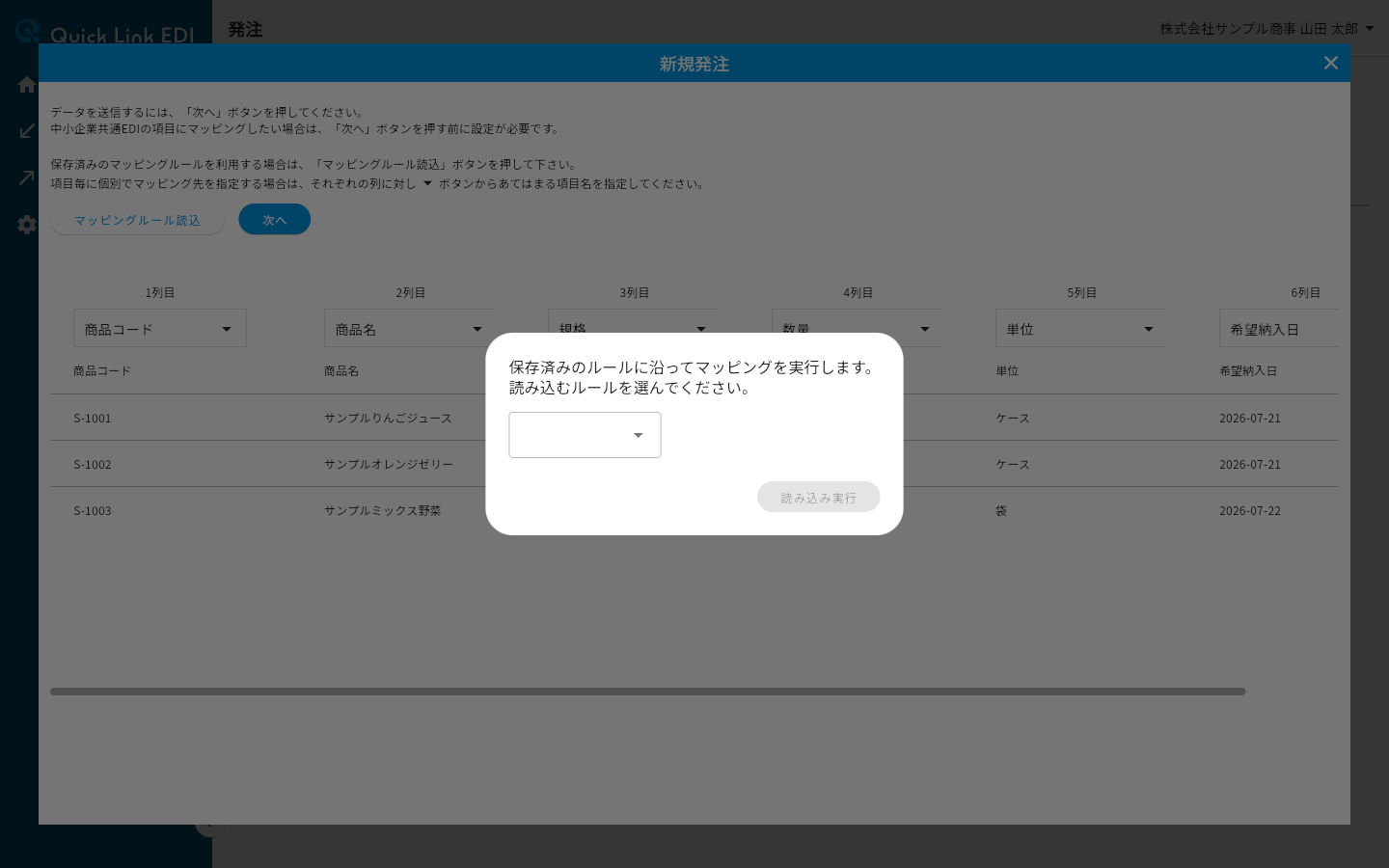Click the Quick Link EDI logo
Screen dimensions: 1389x868
106,32
